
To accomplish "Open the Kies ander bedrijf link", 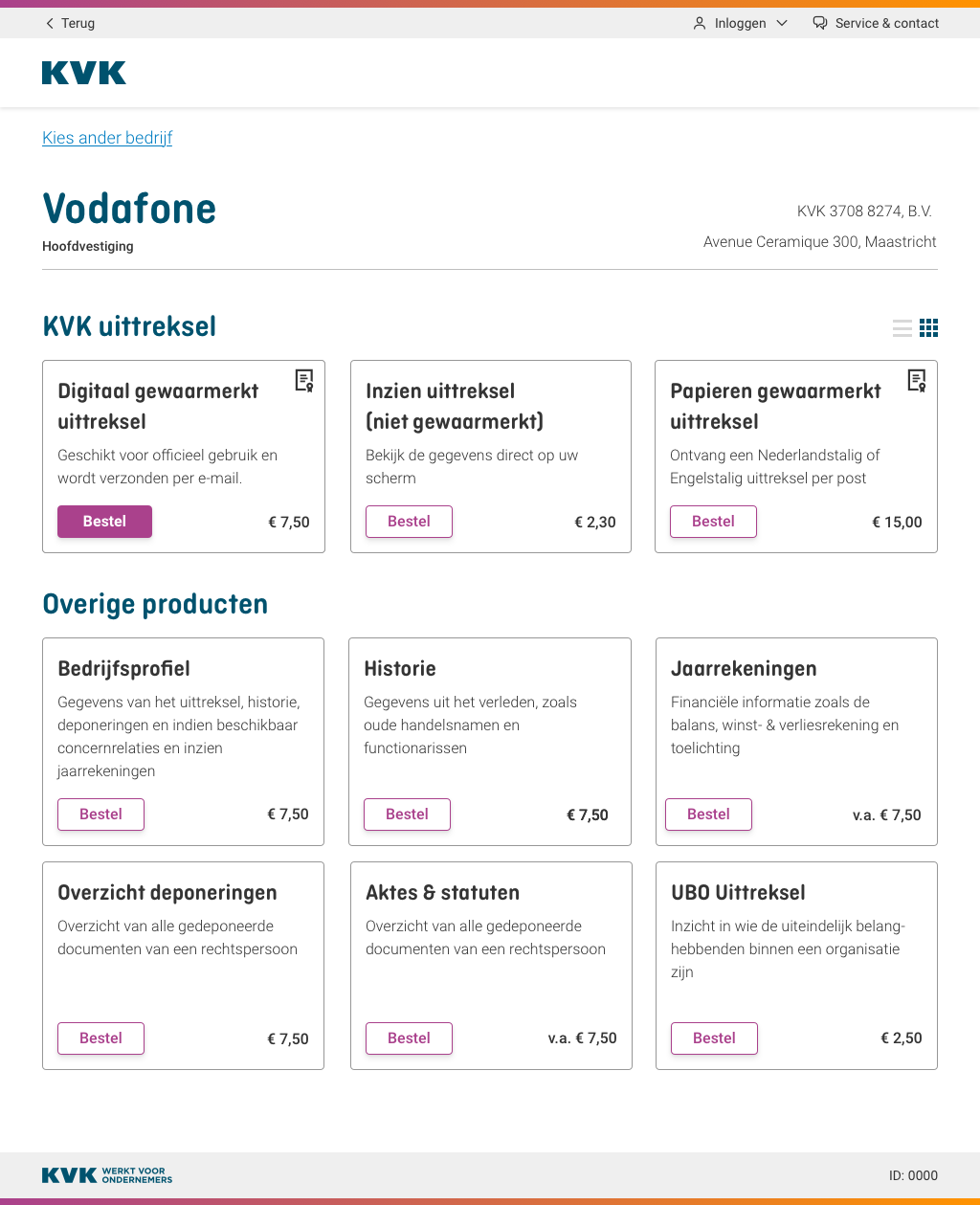I will (107, 138).
